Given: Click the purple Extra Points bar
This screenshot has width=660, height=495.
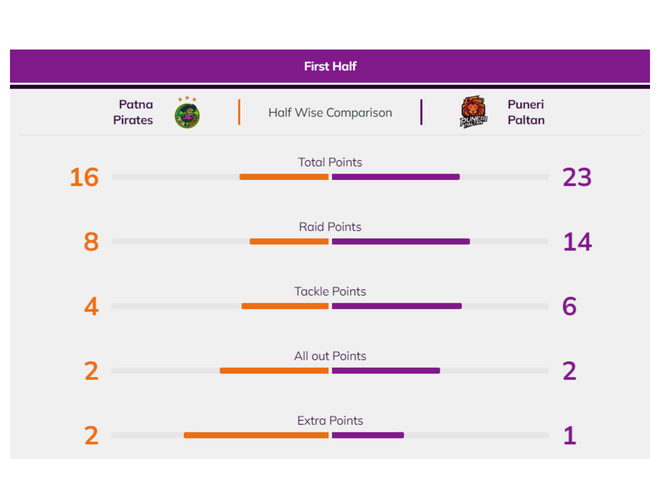Looking at the screenshot, I should click(x=367, y=435).
